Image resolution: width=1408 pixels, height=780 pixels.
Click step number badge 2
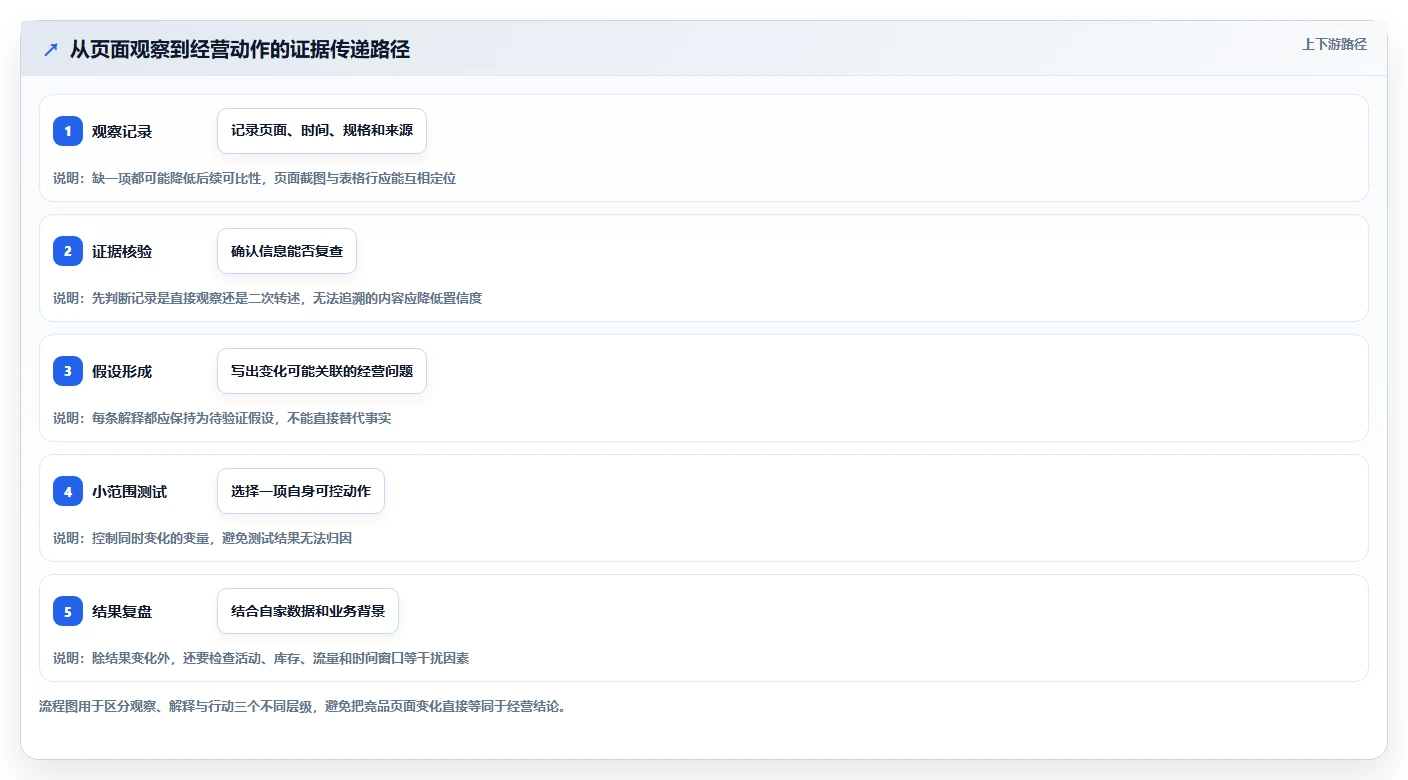(x=68, y=251)
